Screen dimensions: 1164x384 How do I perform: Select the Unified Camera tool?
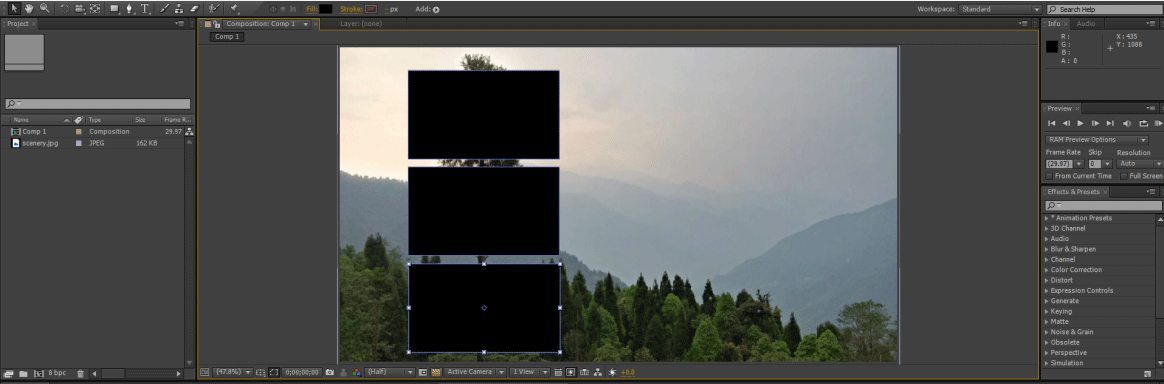(80, 9)
